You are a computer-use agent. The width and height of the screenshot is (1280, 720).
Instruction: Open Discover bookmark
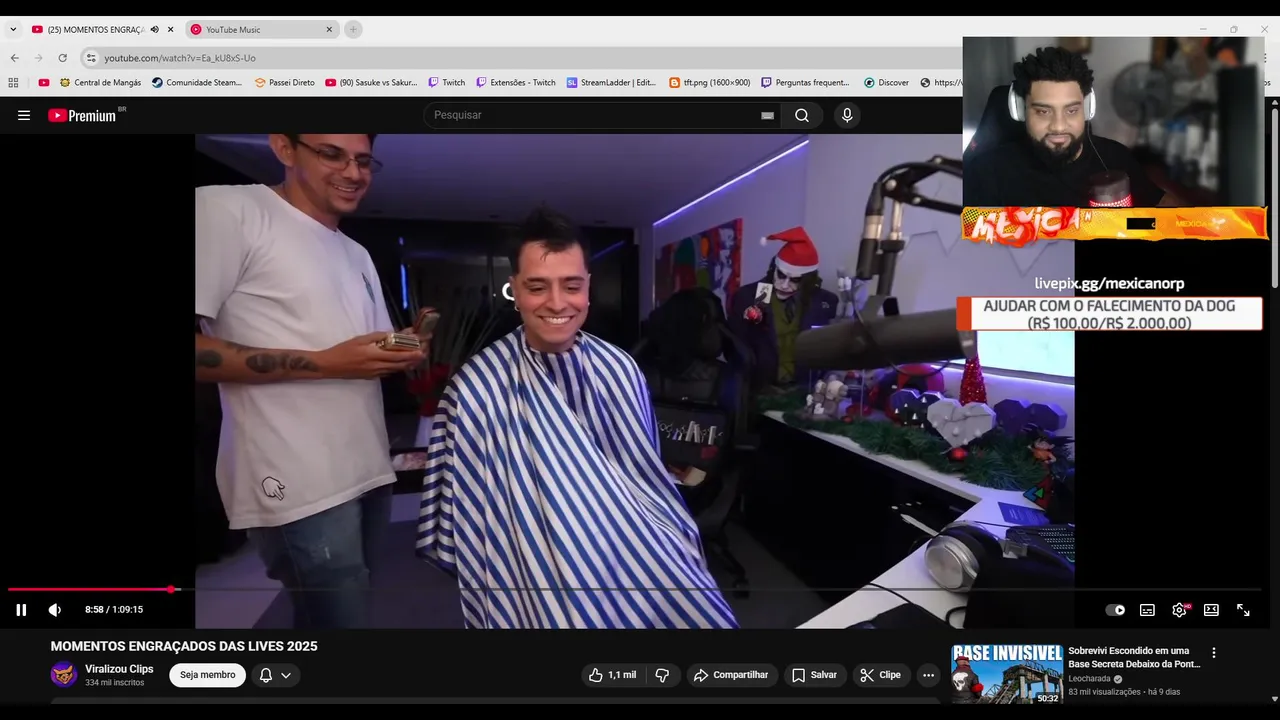point(886,83)
